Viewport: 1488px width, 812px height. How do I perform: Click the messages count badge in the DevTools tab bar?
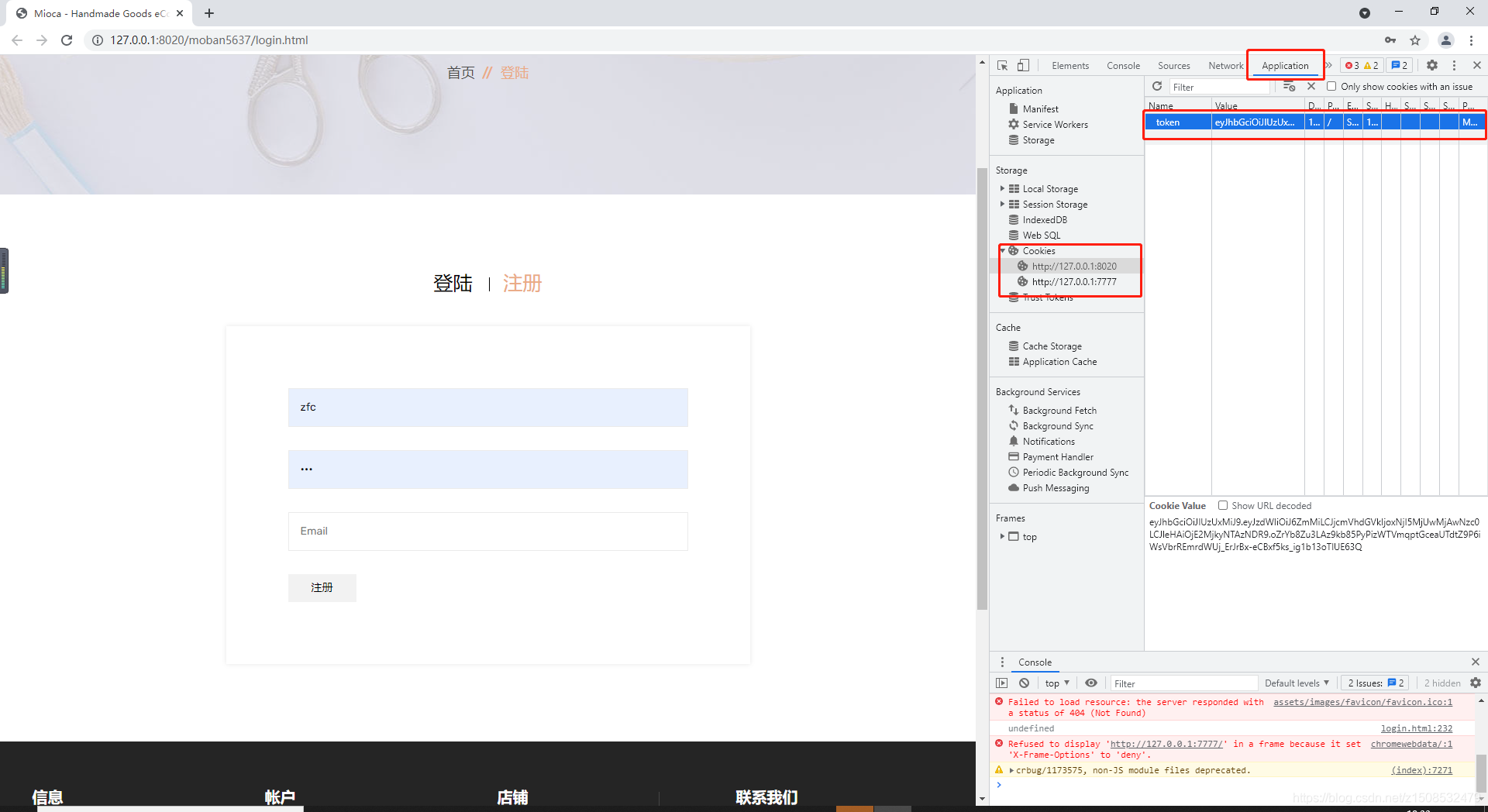click(1400, 66)
